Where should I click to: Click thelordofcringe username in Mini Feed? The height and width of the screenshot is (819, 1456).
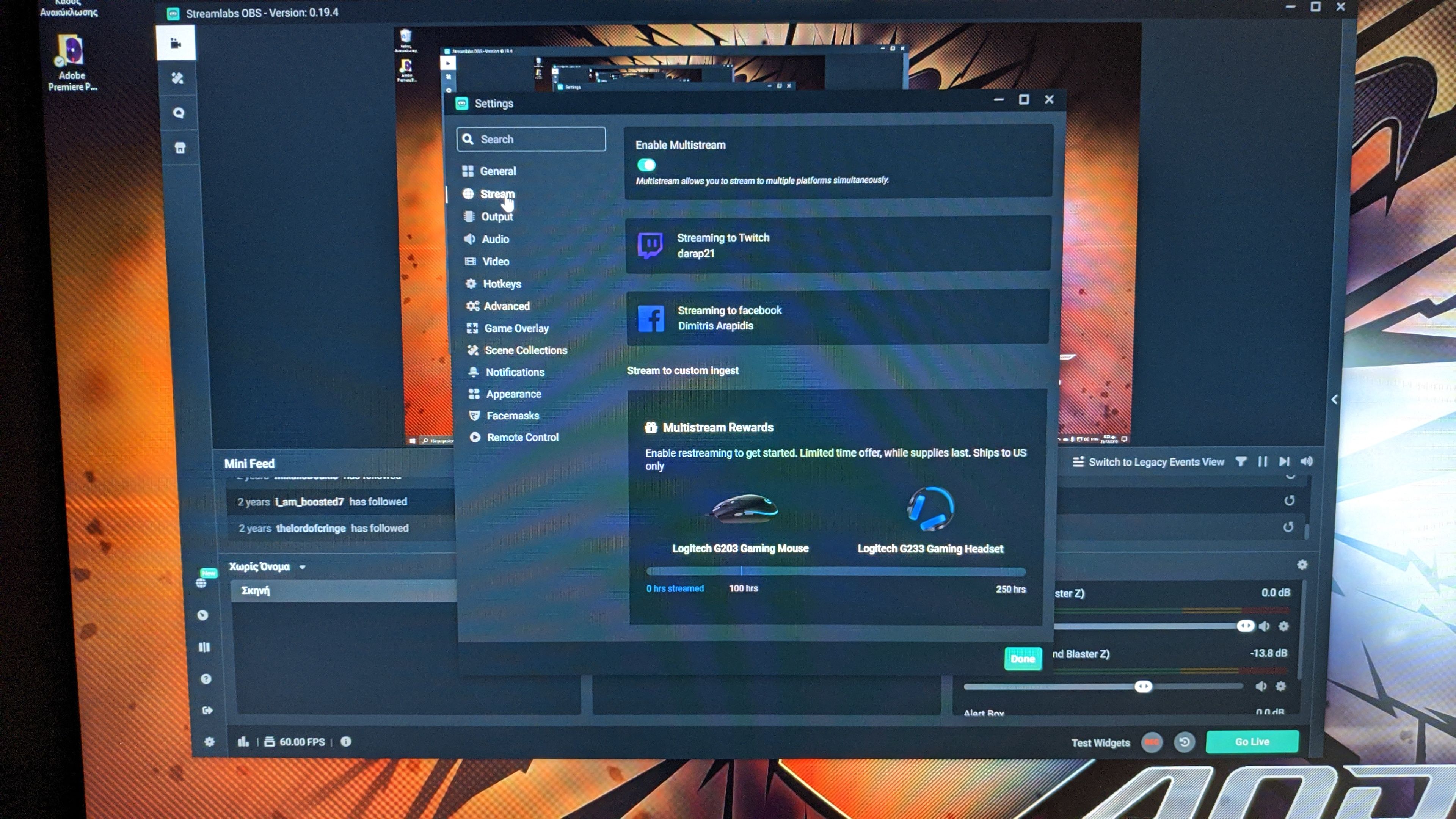coord(311,528)
